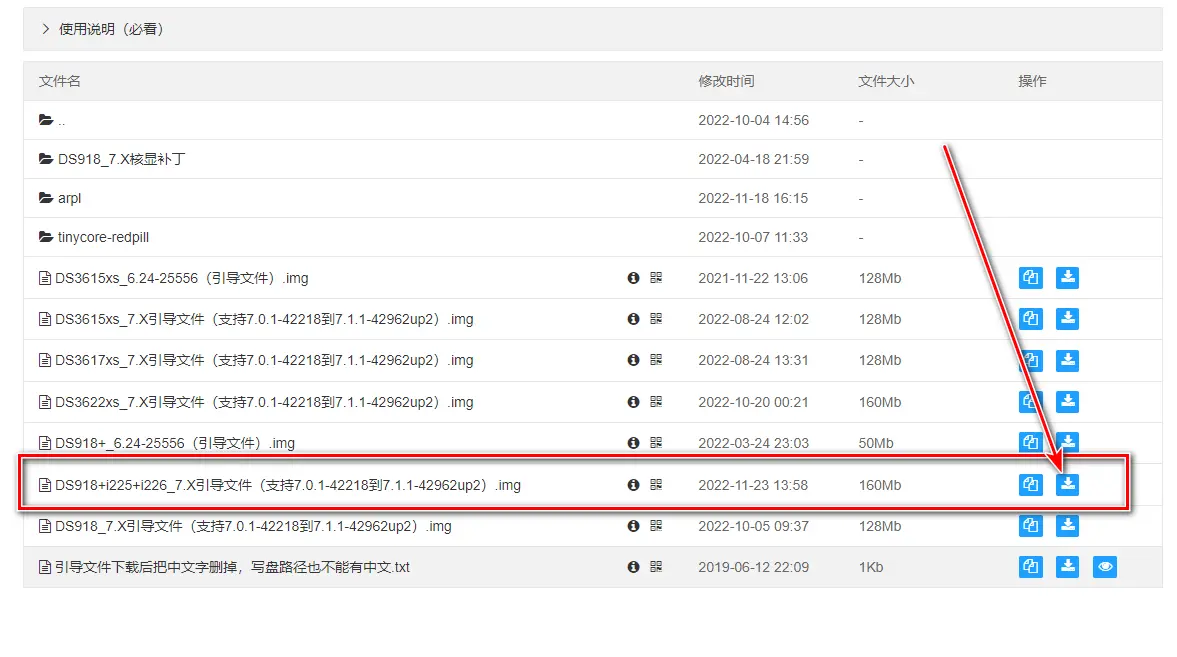Show QR code for DS3615xs_7.X引导文件
Viewport: 1177px width, 657px height.
coord(656,319)
